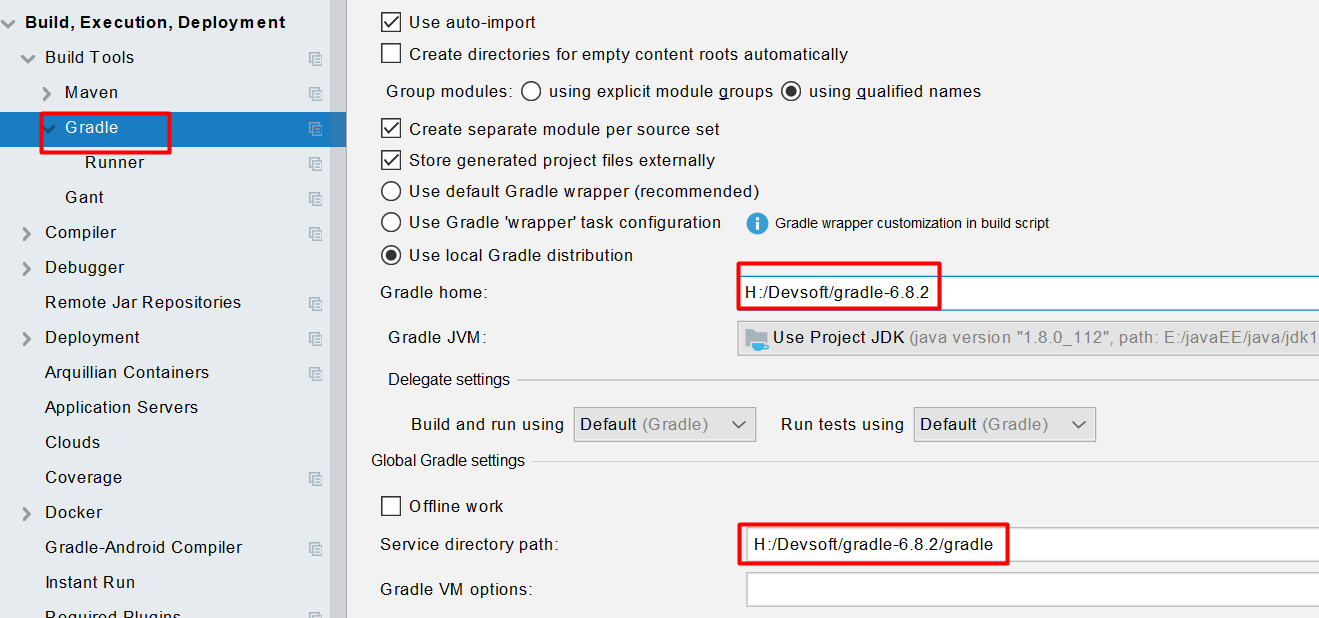This screenshot has height=618, width=1319.
Task: Choose using explicit module groups radio
Action: coord(531,92)
